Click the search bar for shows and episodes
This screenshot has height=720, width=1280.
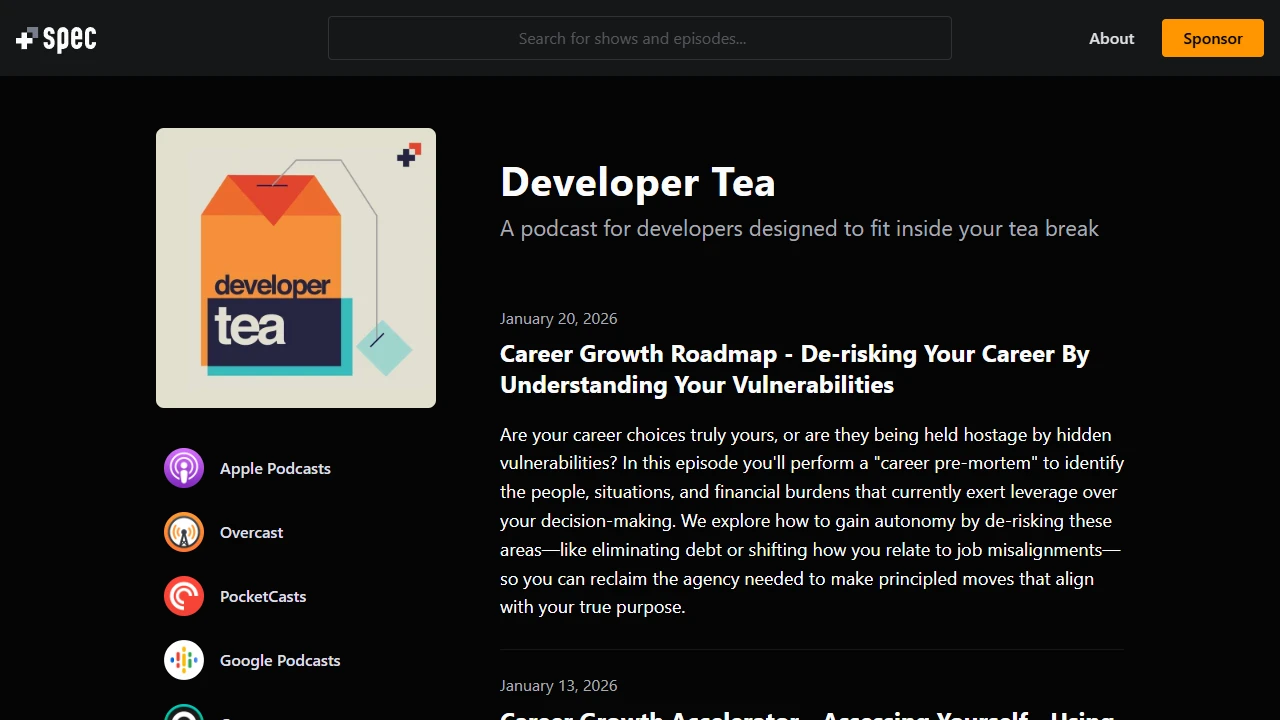pyautogui.click(x=639, y=38)
